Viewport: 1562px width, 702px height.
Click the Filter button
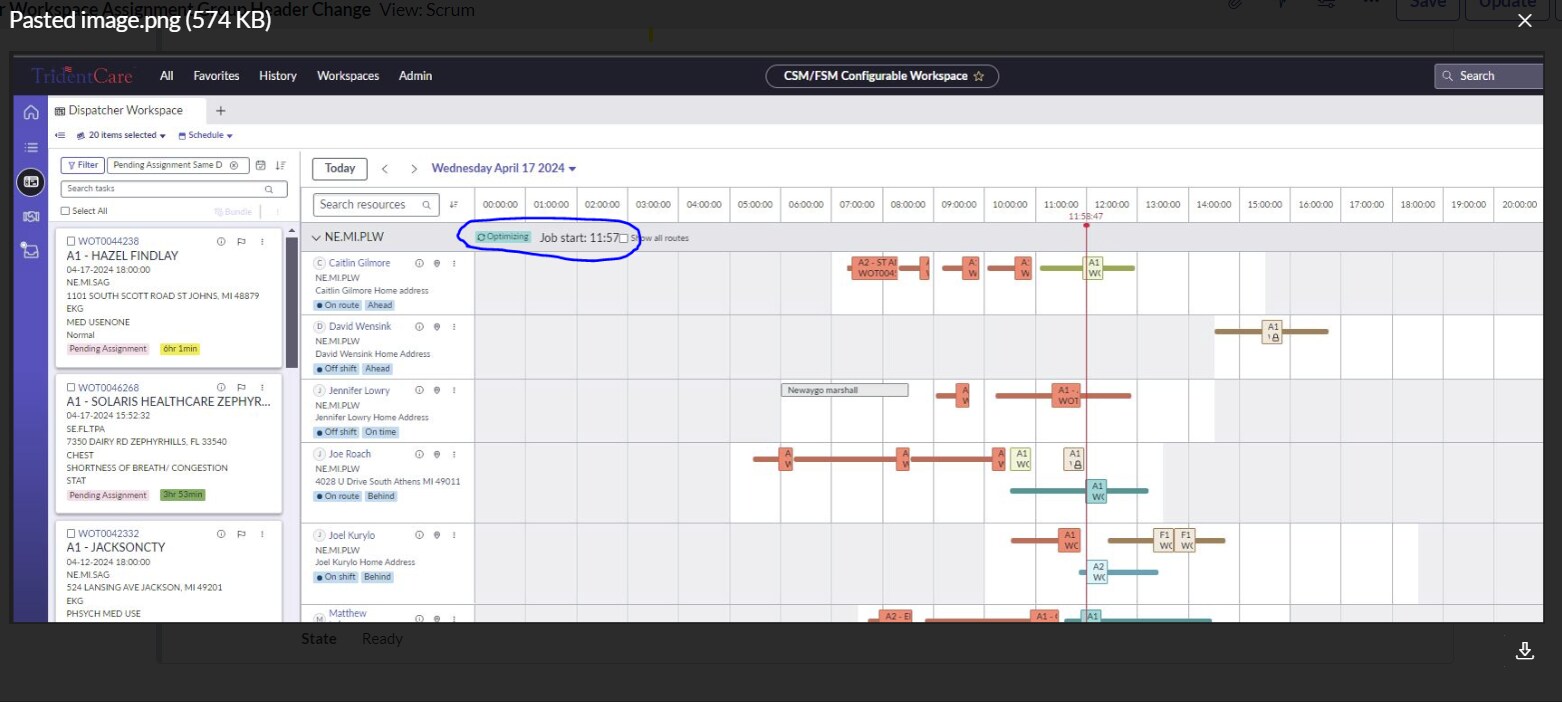pyautogui.click(x=82, y=165)
